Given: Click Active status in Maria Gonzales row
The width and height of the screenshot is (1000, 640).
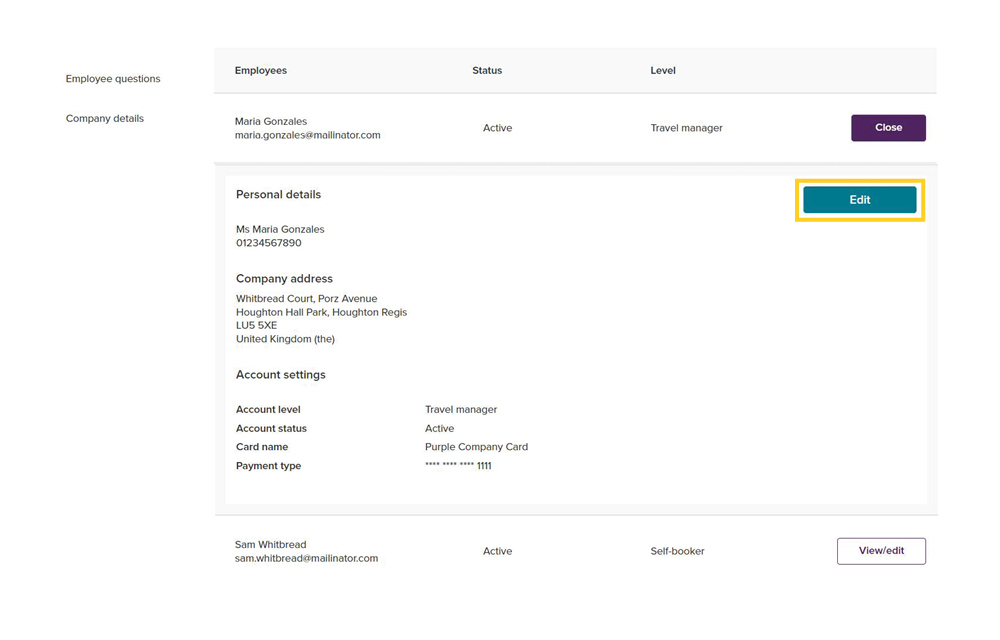Looking at the screenshot, I should coord(497,127).
